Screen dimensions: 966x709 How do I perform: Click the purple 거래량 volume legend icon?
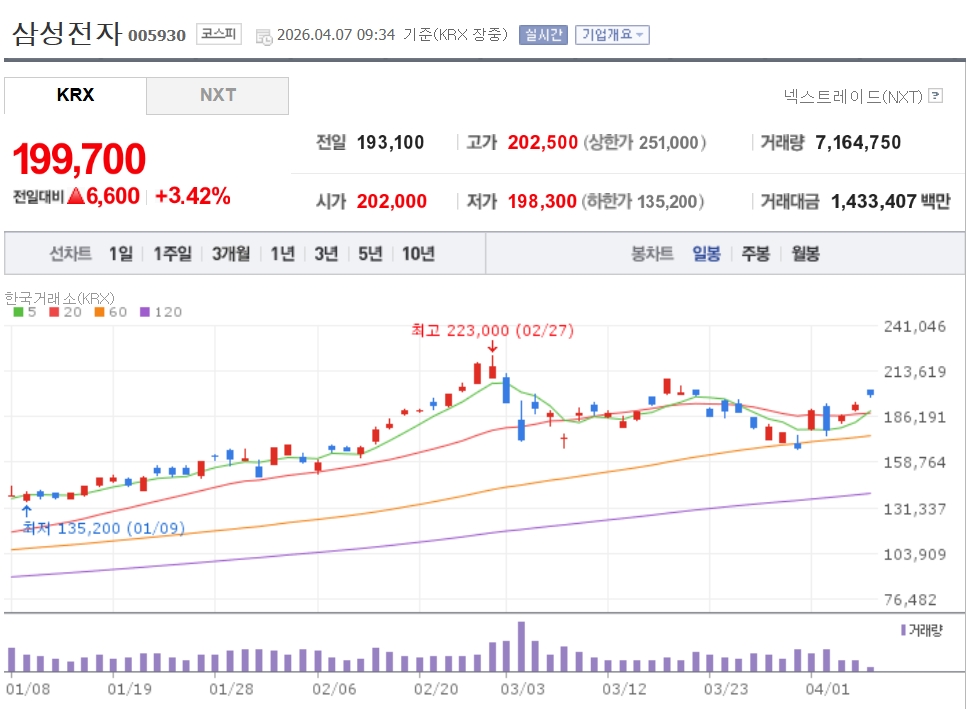point(903,631)
